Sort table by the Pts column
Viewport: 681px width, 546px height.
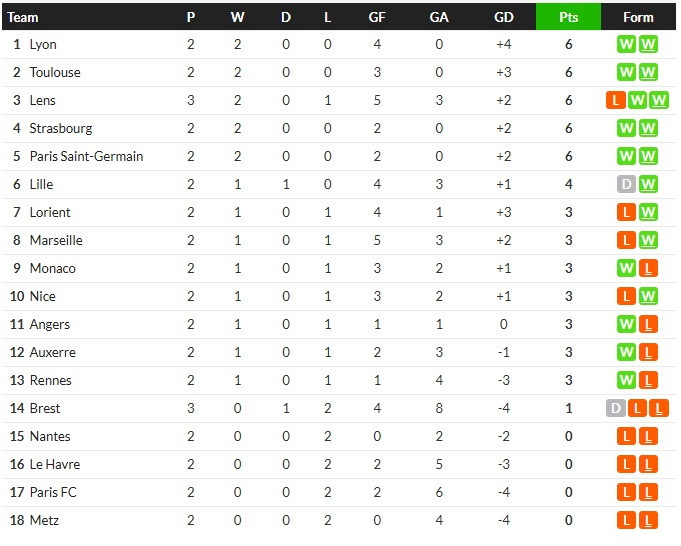pyautogui.click(x=568, y=17)
